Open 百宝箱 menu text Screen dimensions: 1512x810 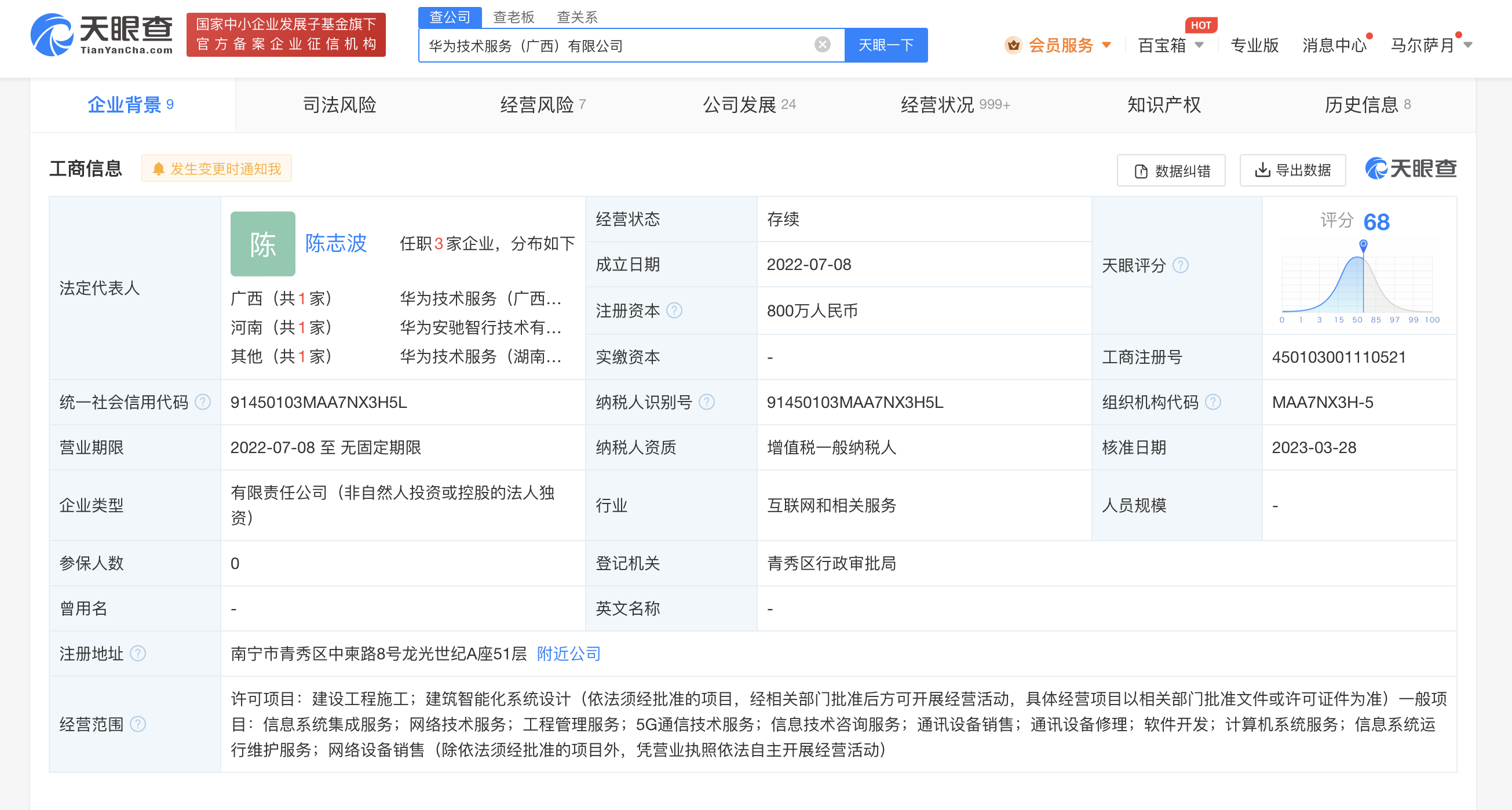click(1162, 45)
